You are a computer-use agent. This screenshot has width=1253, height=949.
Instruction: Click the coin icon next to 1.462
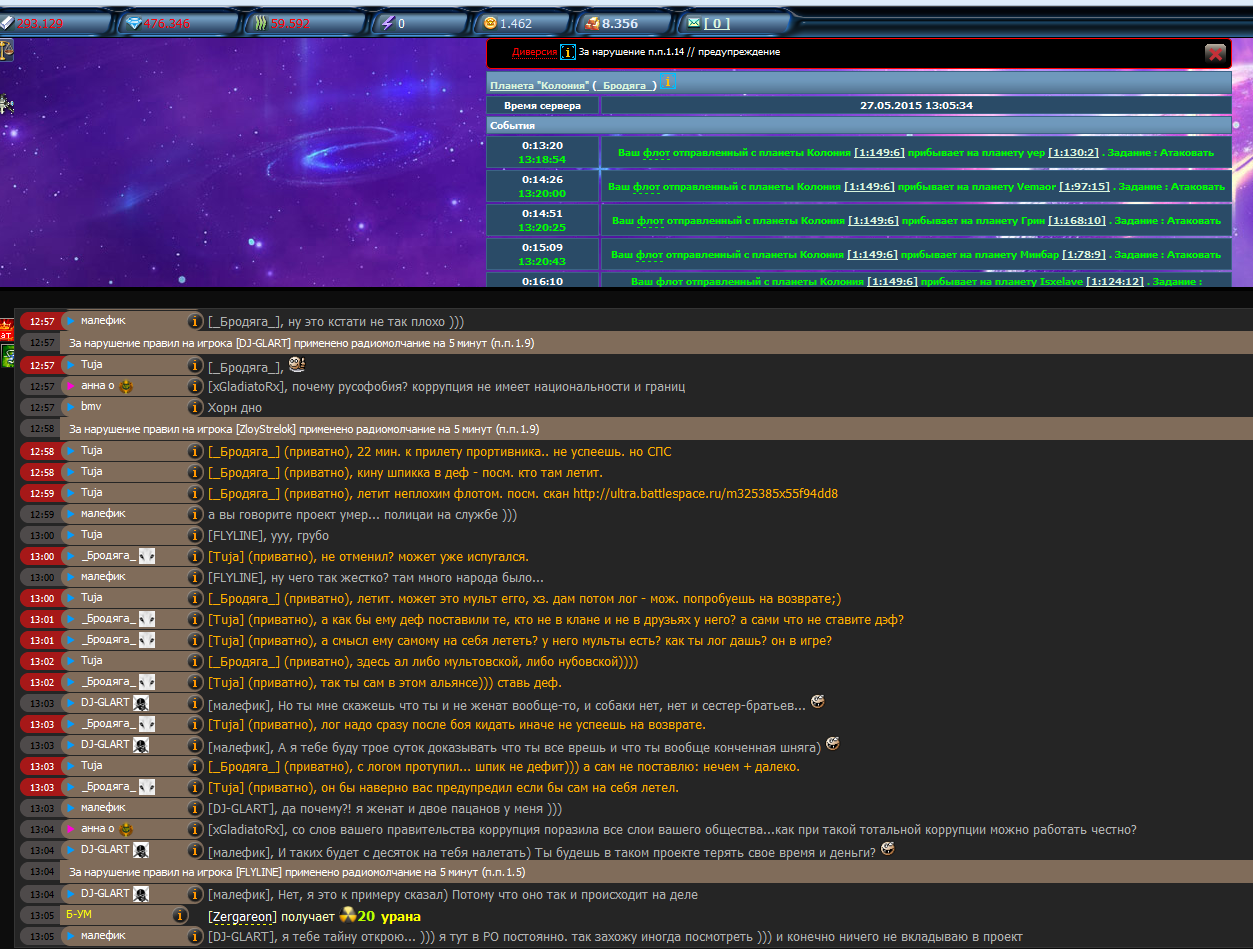pyautogui.click(x=490, y=23)
